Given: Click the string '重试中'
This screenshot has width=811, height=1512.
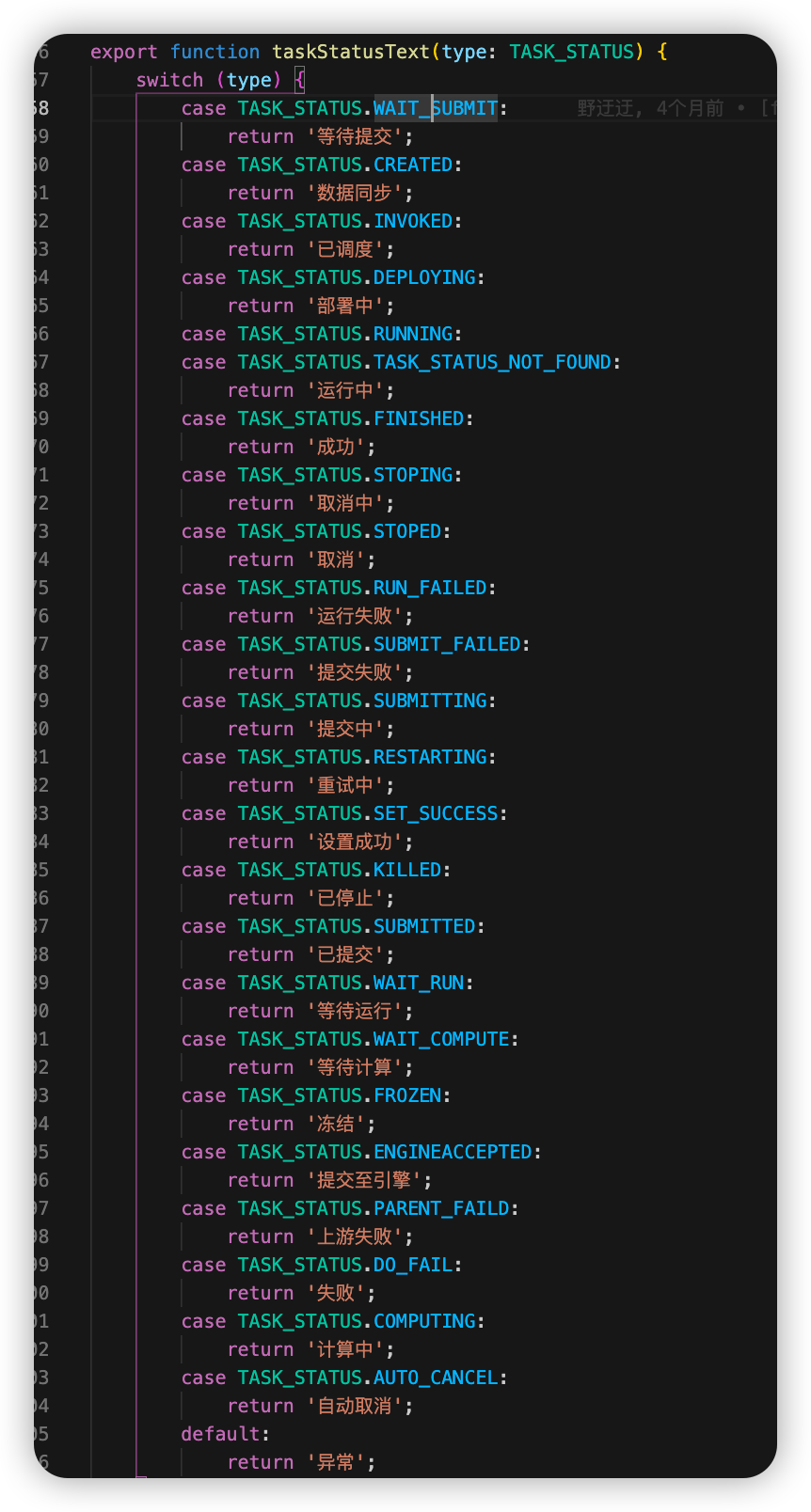Looking at the screenshot, I should click(x=345, y=785).
